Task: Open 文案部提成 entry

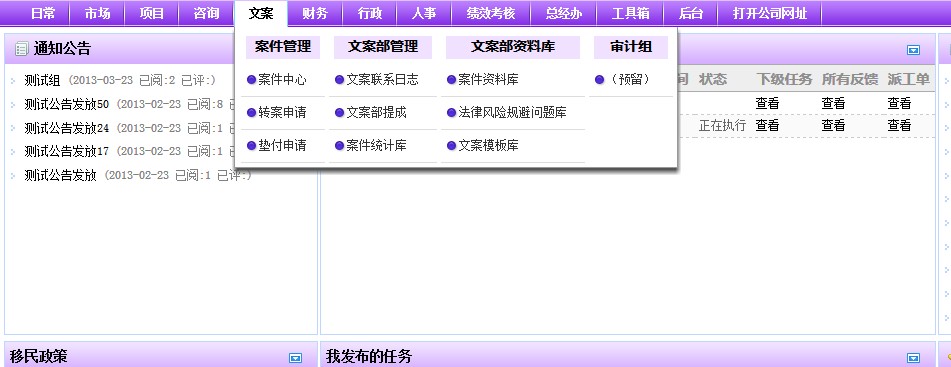Action: pos(376,112)
